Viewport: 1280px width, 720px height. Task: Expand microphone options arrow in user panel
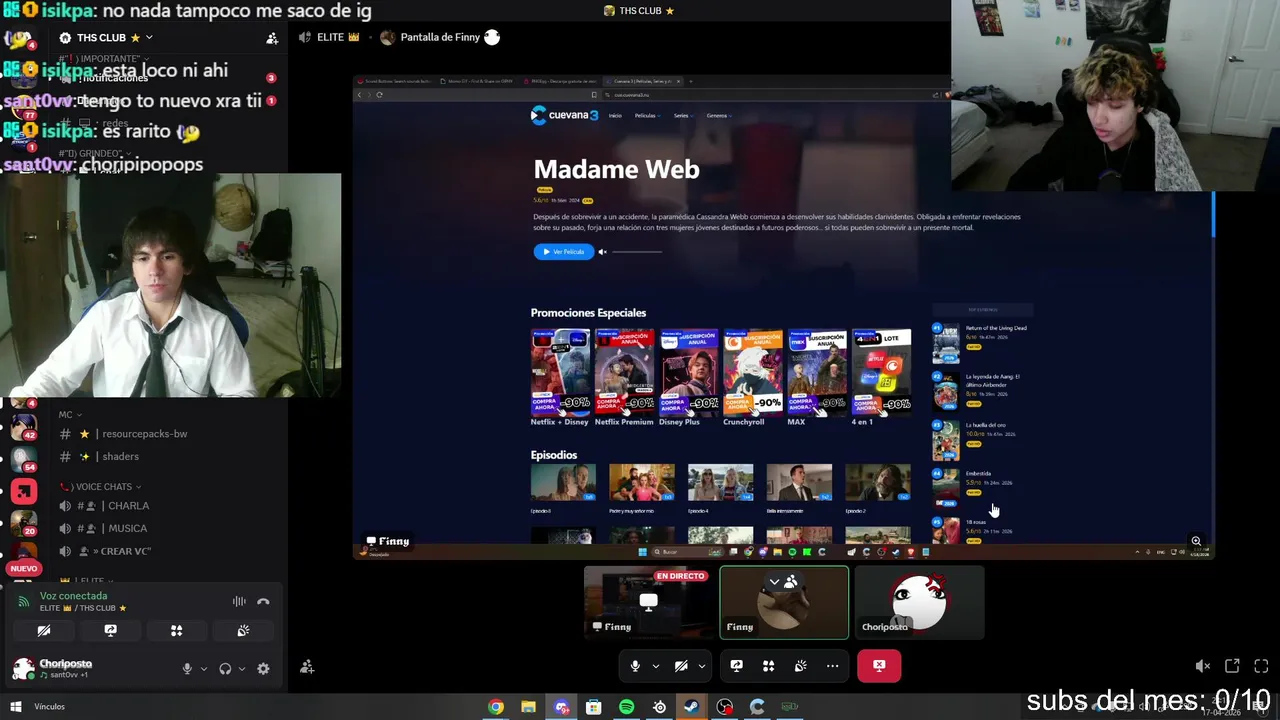[x=204, y=669]
